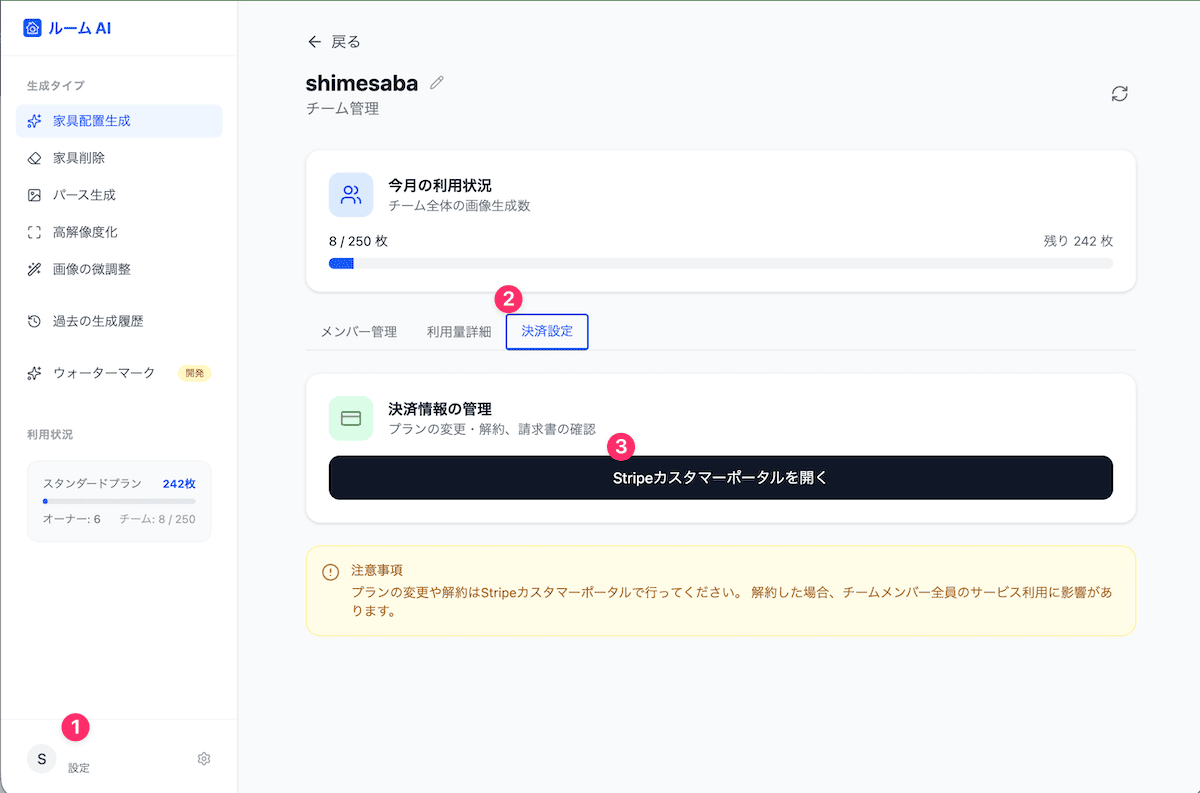Open ウォーターマーク in the sidebar

[103, 373]
